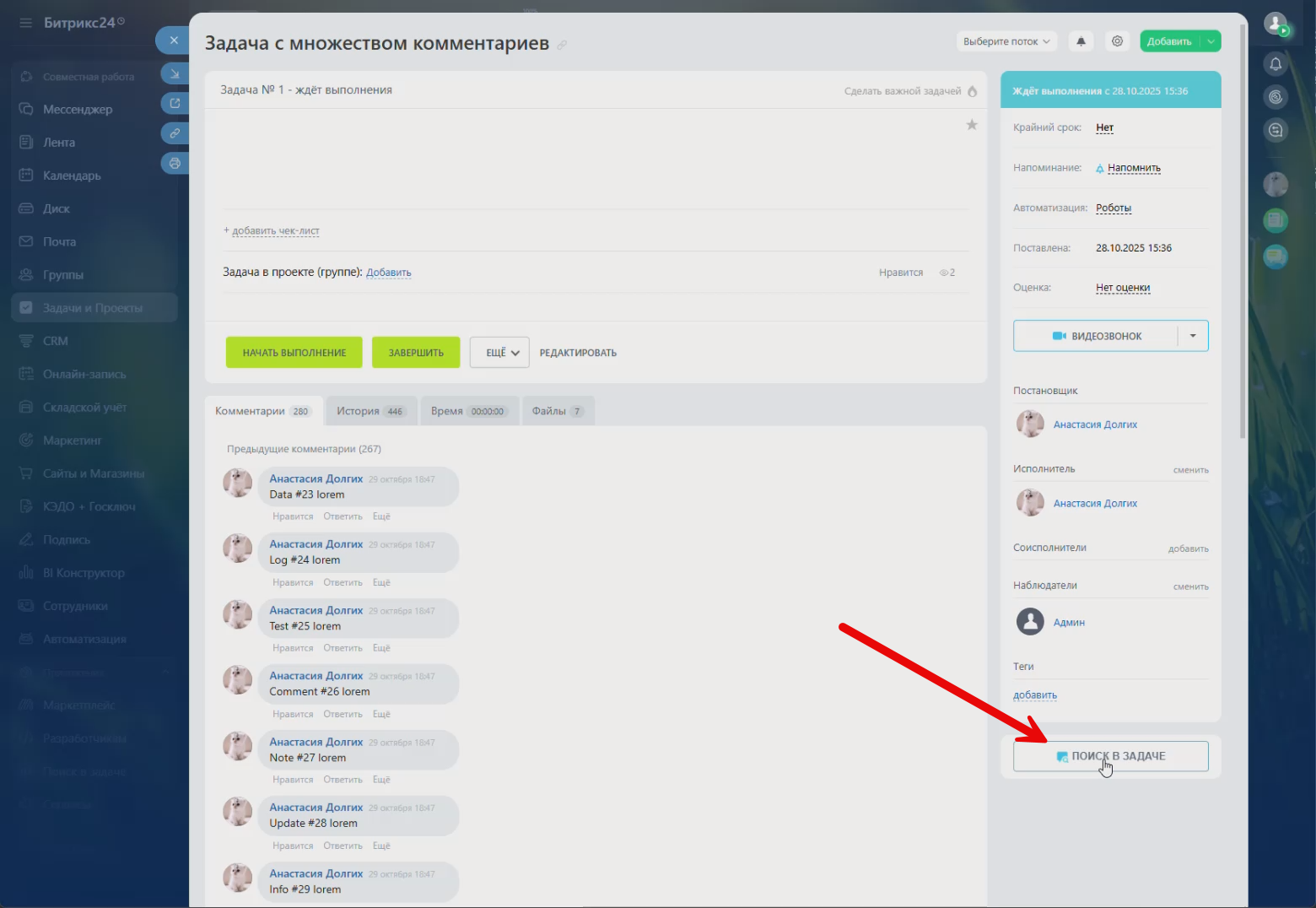Viewport: 1316px width, 908px height.
Task: Open Ещё under Test #25 lorem comment
Action: point(381,648)
